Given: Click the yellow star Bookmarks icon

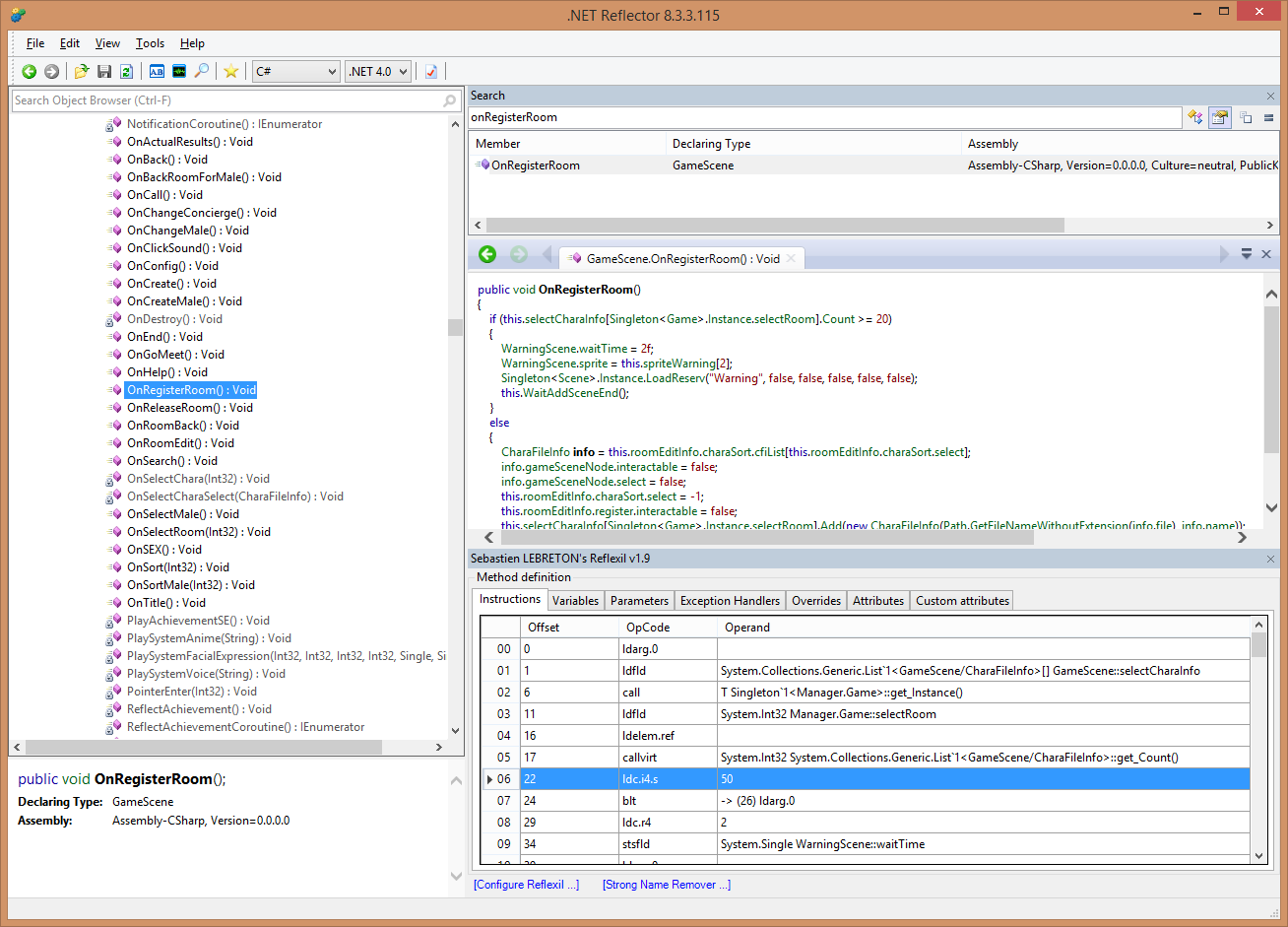Looking at the screenshot, I should 230,71.
